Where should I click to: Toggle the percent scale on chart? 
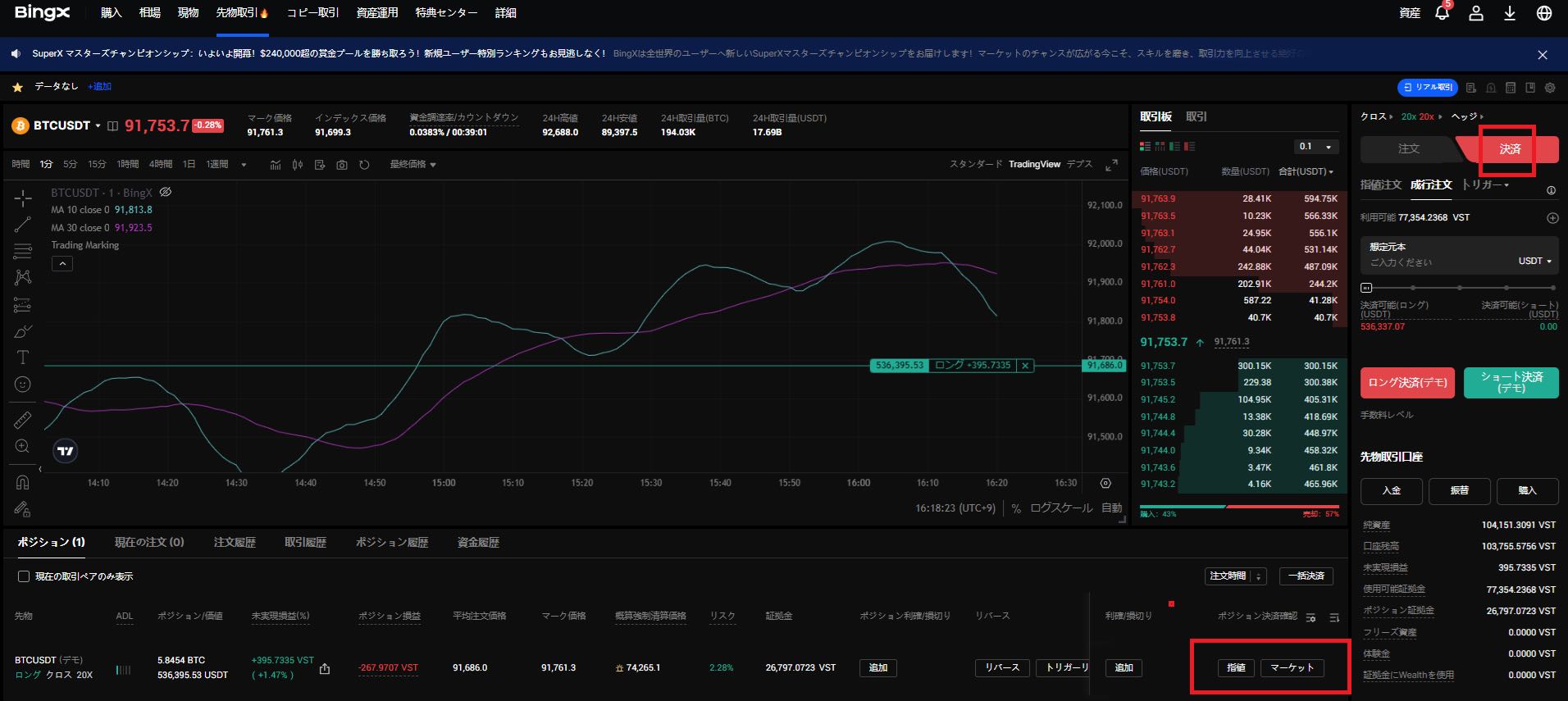click(x=1016, y=508)
